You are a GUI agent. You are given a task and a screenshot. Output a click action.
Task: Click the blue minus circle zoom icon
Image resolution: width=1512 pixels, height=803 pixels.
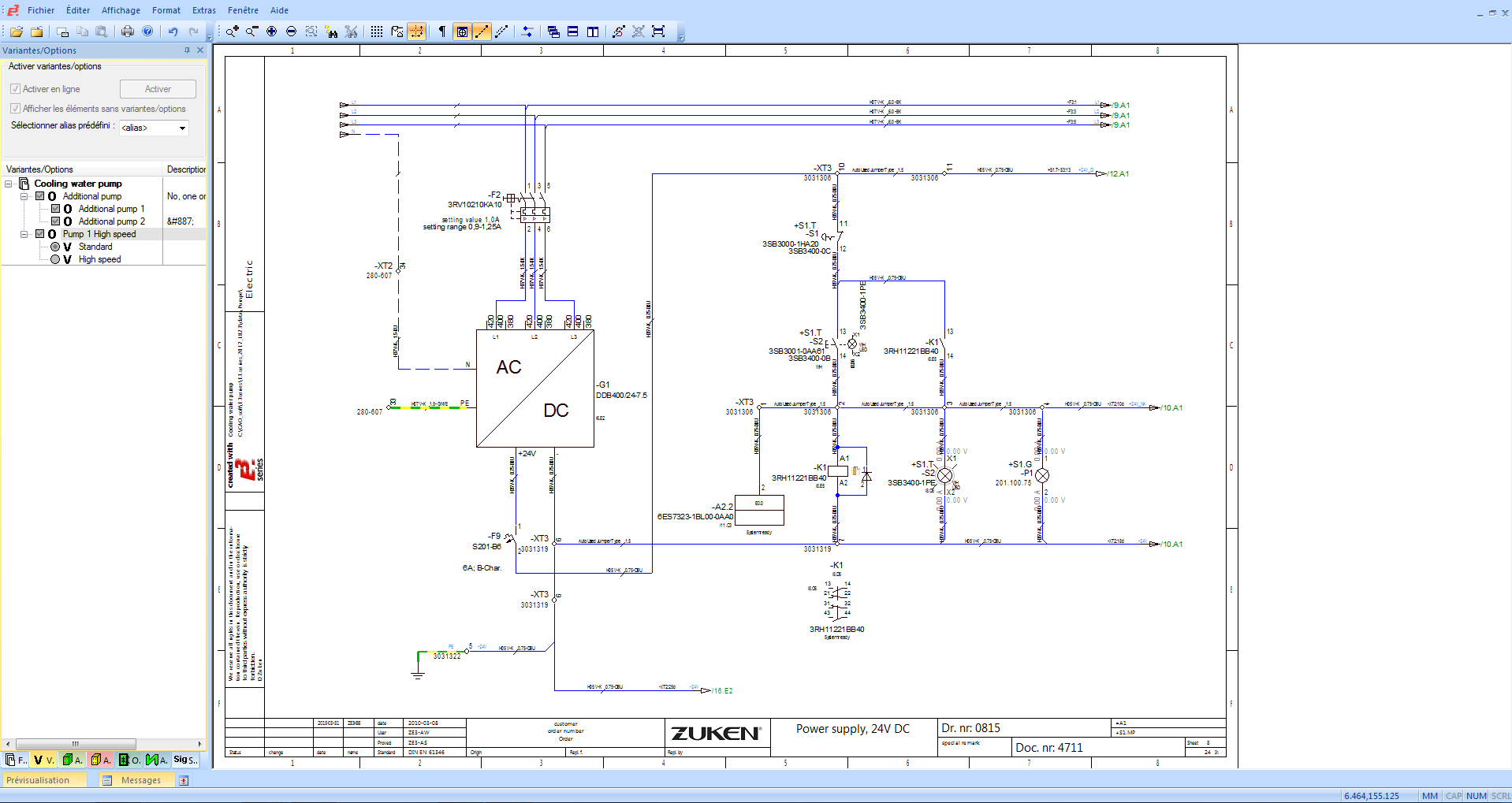tap(291, 32)
